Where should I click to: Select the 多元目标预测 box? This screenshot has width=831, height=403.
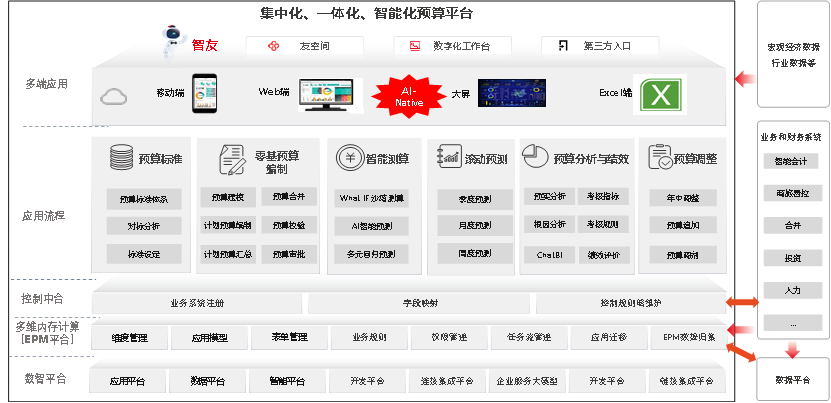372,254
